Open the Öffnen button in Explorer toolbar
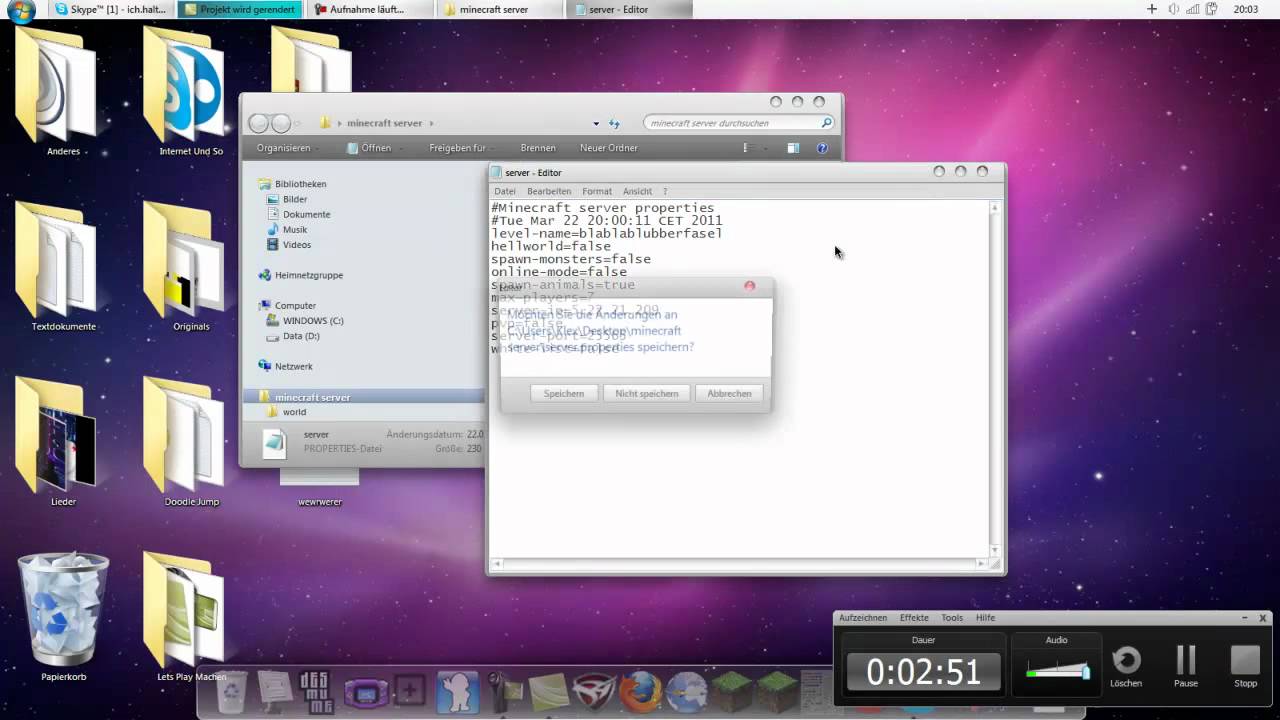 click(x=369, y=148)
